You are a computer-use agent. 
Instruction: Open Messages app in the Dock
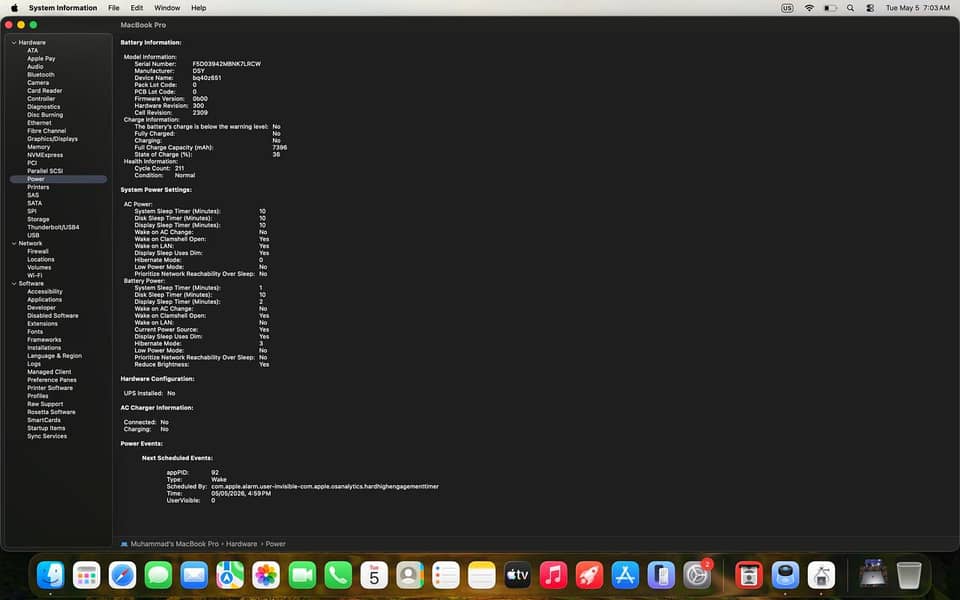pos(158,576)
